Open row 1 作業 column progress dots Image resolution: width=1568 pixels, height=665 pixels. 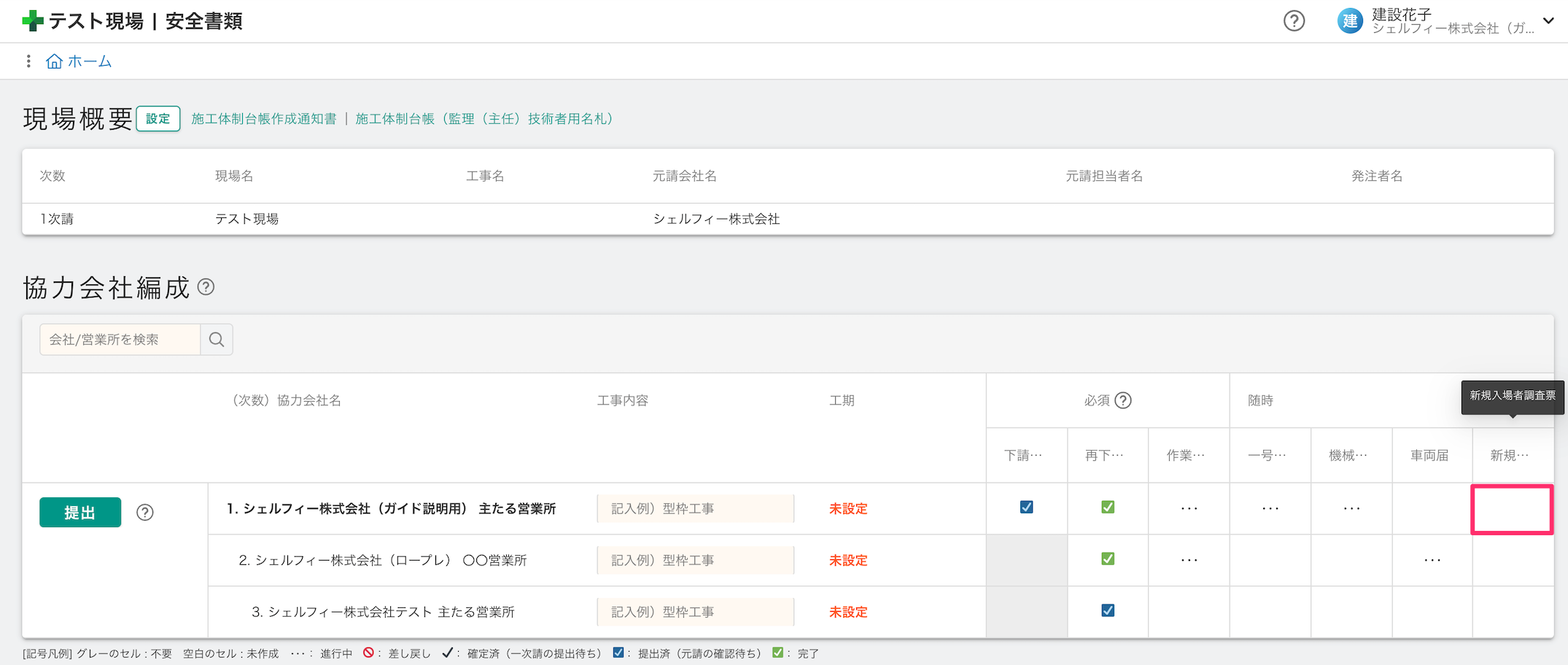tap(1189, 508)
